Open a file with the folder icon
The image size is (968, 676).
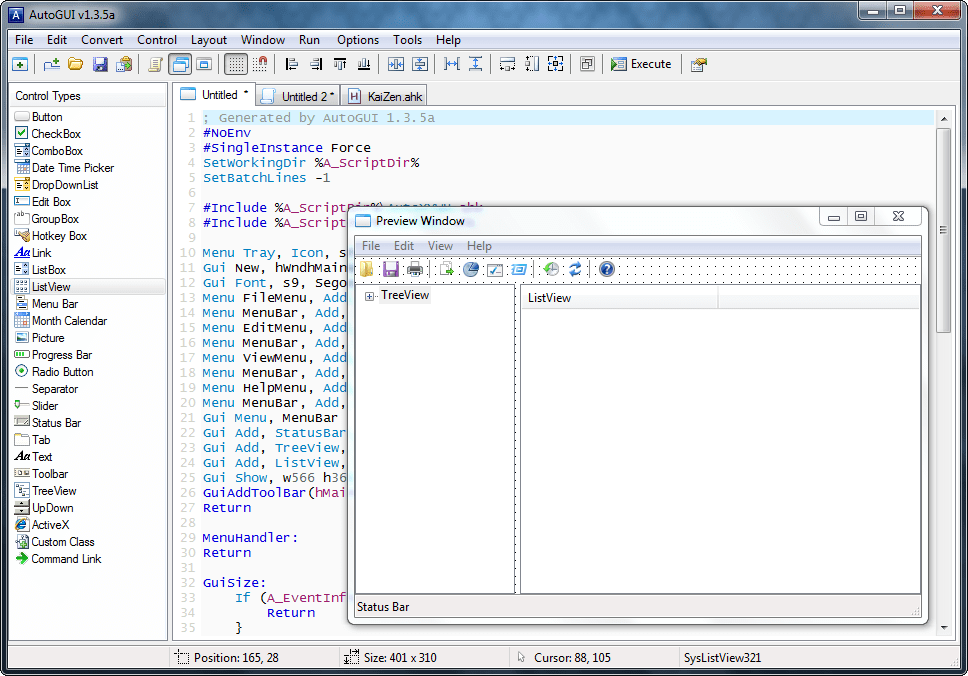click(76, 64)
